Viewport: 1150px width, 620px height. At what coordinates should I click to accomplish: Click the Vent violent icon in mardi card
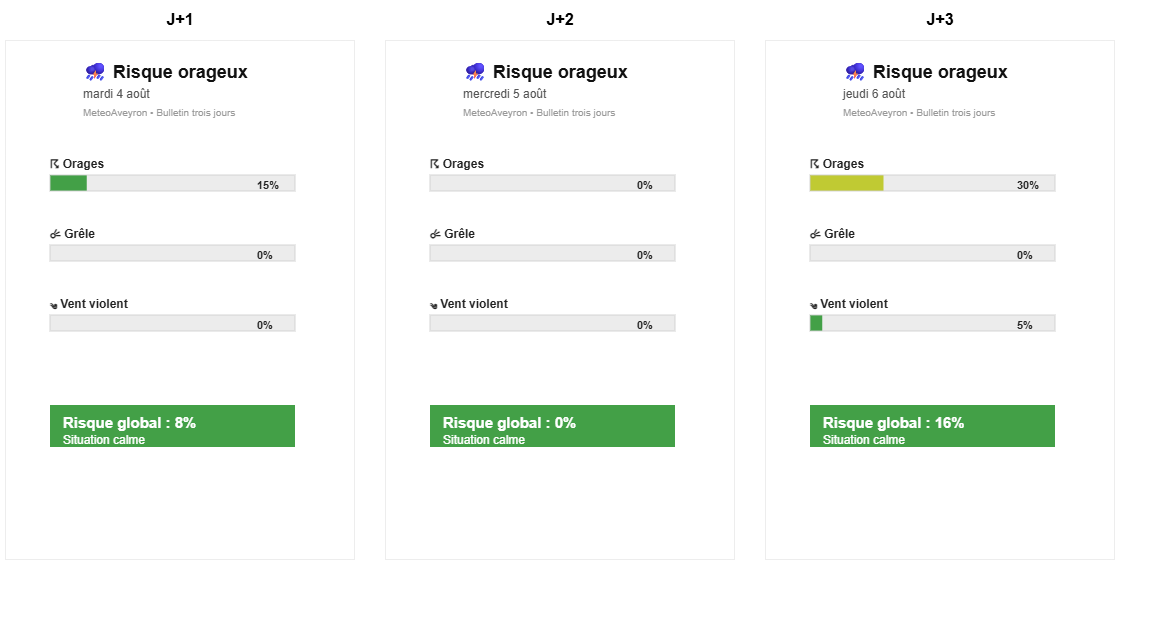pyautogui.click(x=54, y=304)
